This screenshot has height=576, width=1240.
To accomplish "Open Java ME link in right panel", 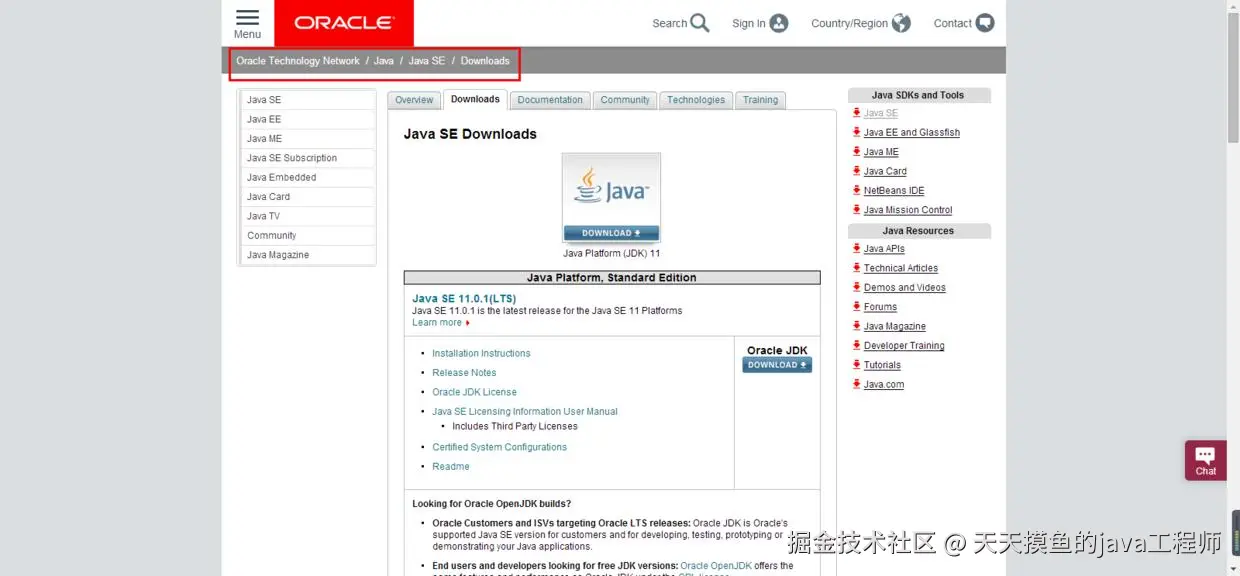I will point(881,152).
